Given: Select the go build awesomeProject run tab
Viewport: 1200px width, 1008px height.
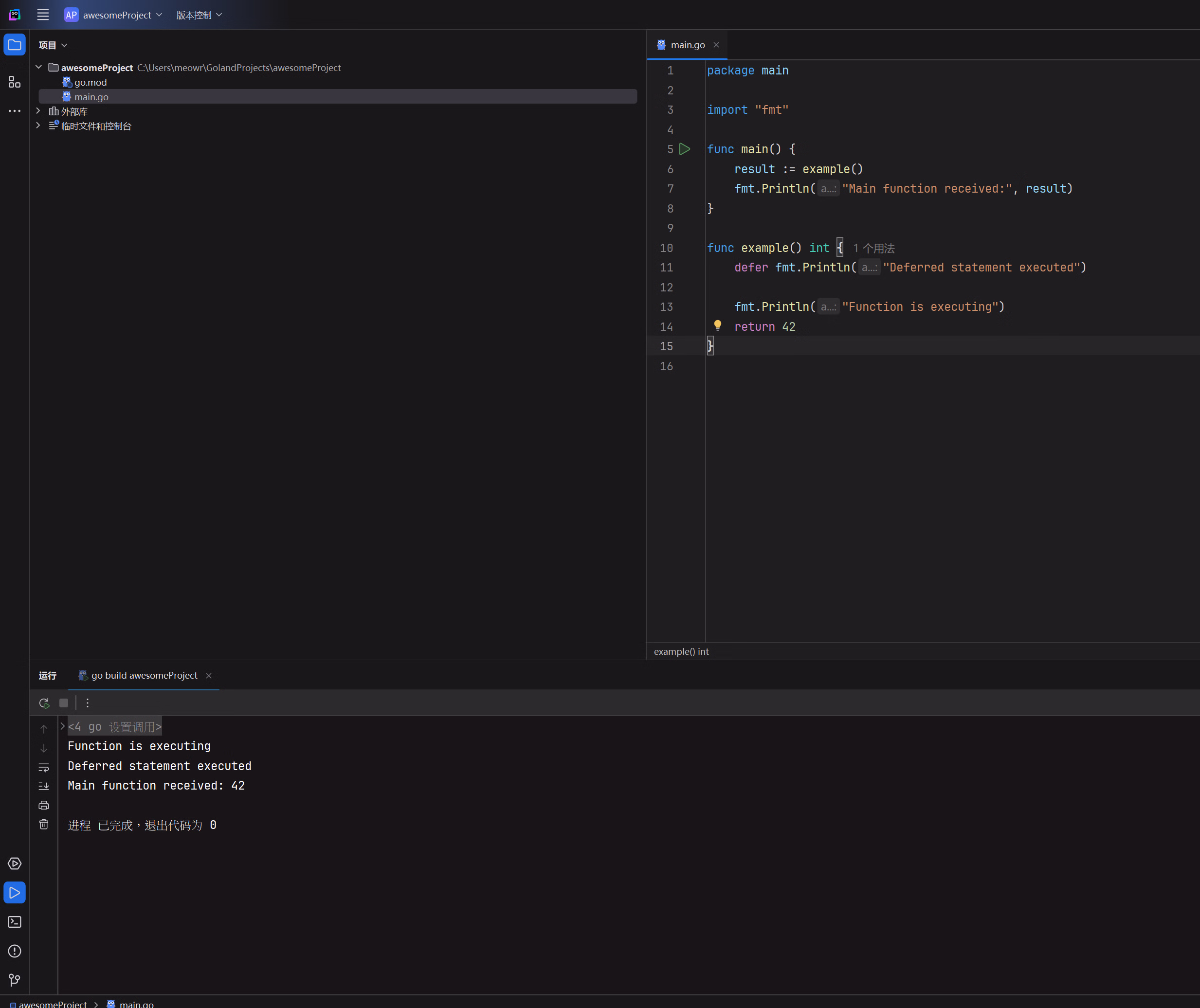Looking at the screenshot, I should [144, 675].
